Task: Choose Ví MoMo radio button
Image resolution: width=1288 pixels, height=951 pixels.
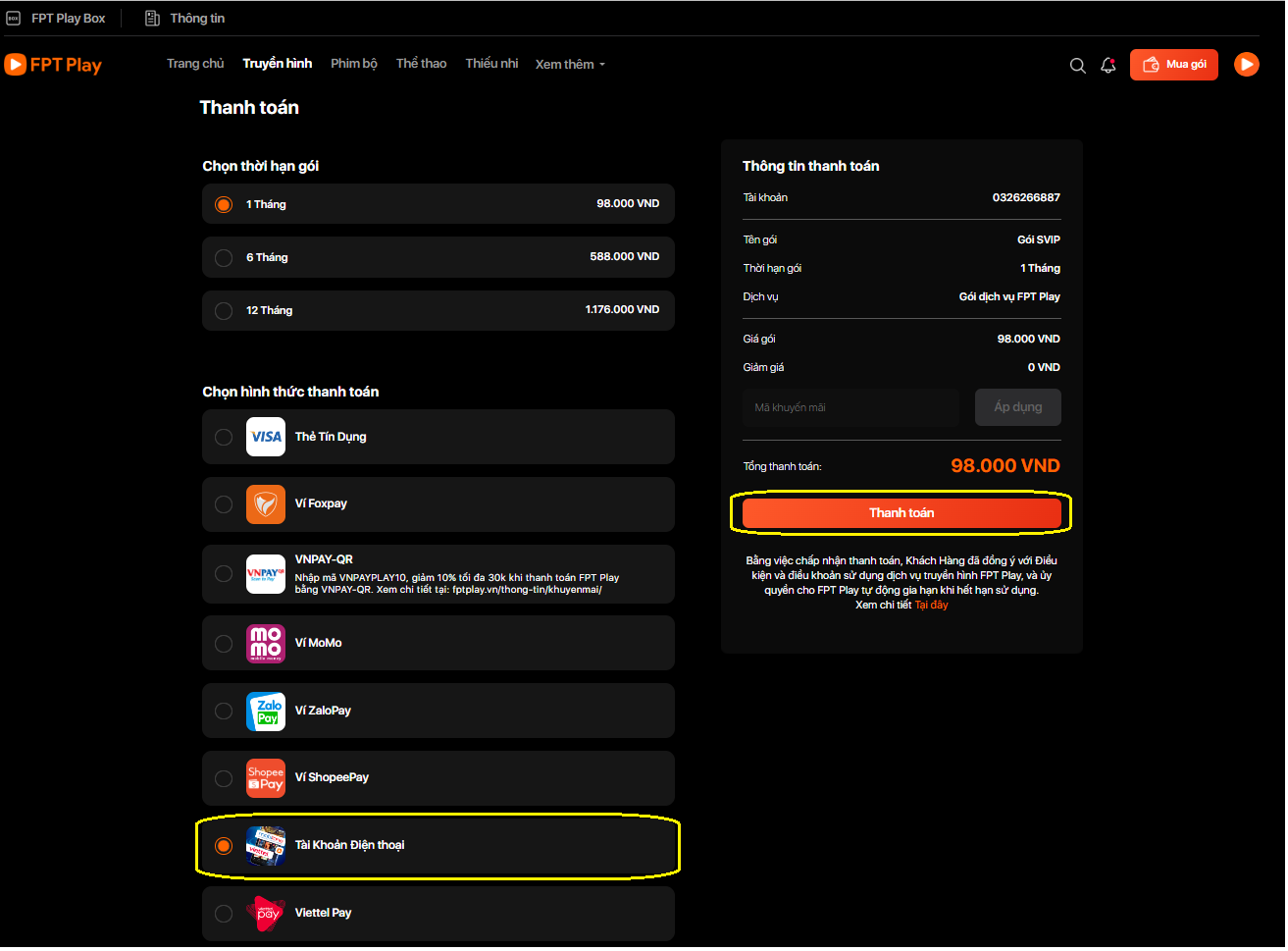Action: pos(224,644)
